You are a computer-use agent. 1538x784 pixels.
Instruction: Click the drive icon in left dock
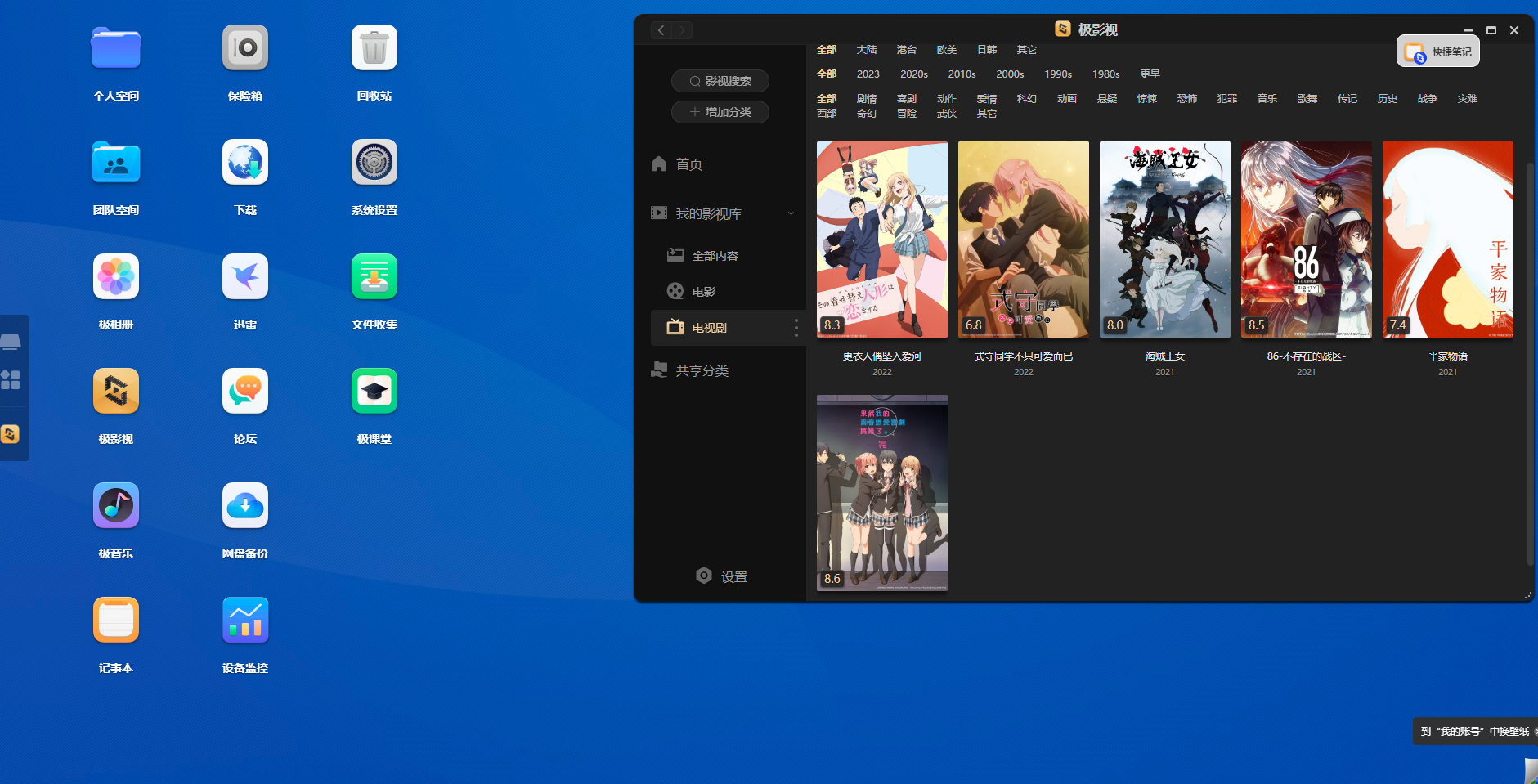tap(10, 341)
